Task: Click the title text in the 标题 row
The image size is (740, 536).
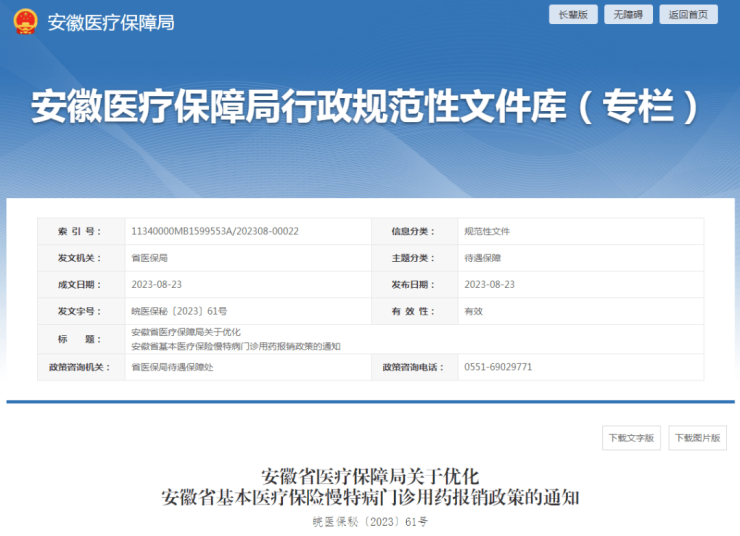Action: pos(236,339)
